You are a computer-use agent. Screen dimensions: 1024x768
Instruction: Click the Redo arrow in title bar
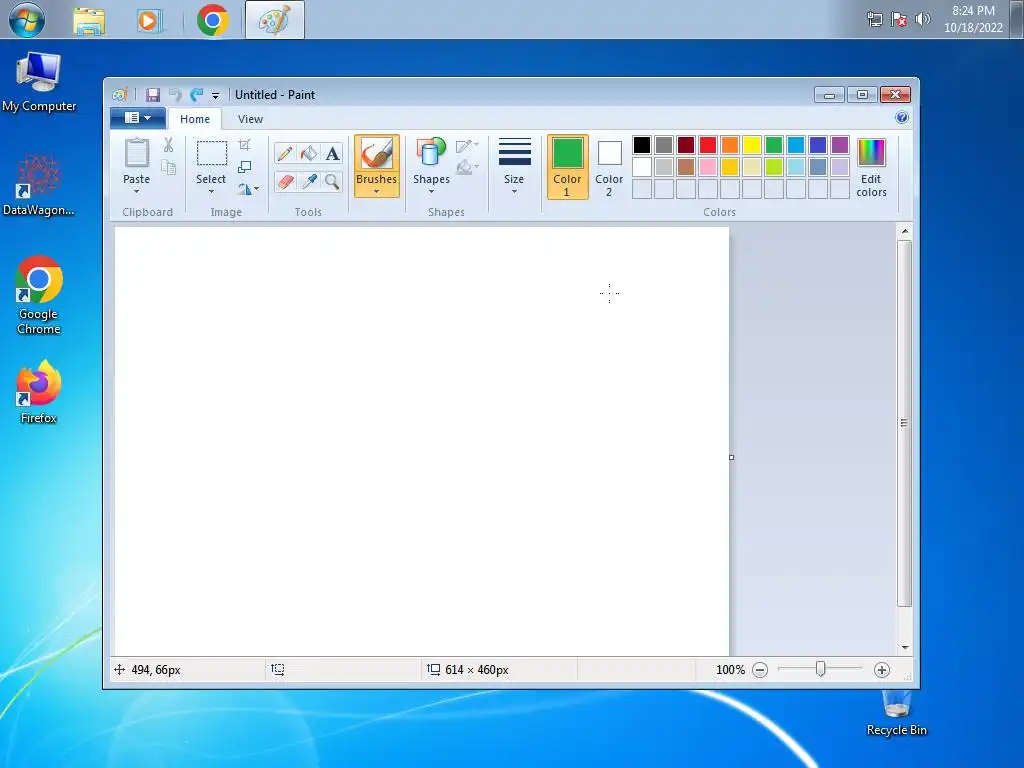tap(197, 95)
